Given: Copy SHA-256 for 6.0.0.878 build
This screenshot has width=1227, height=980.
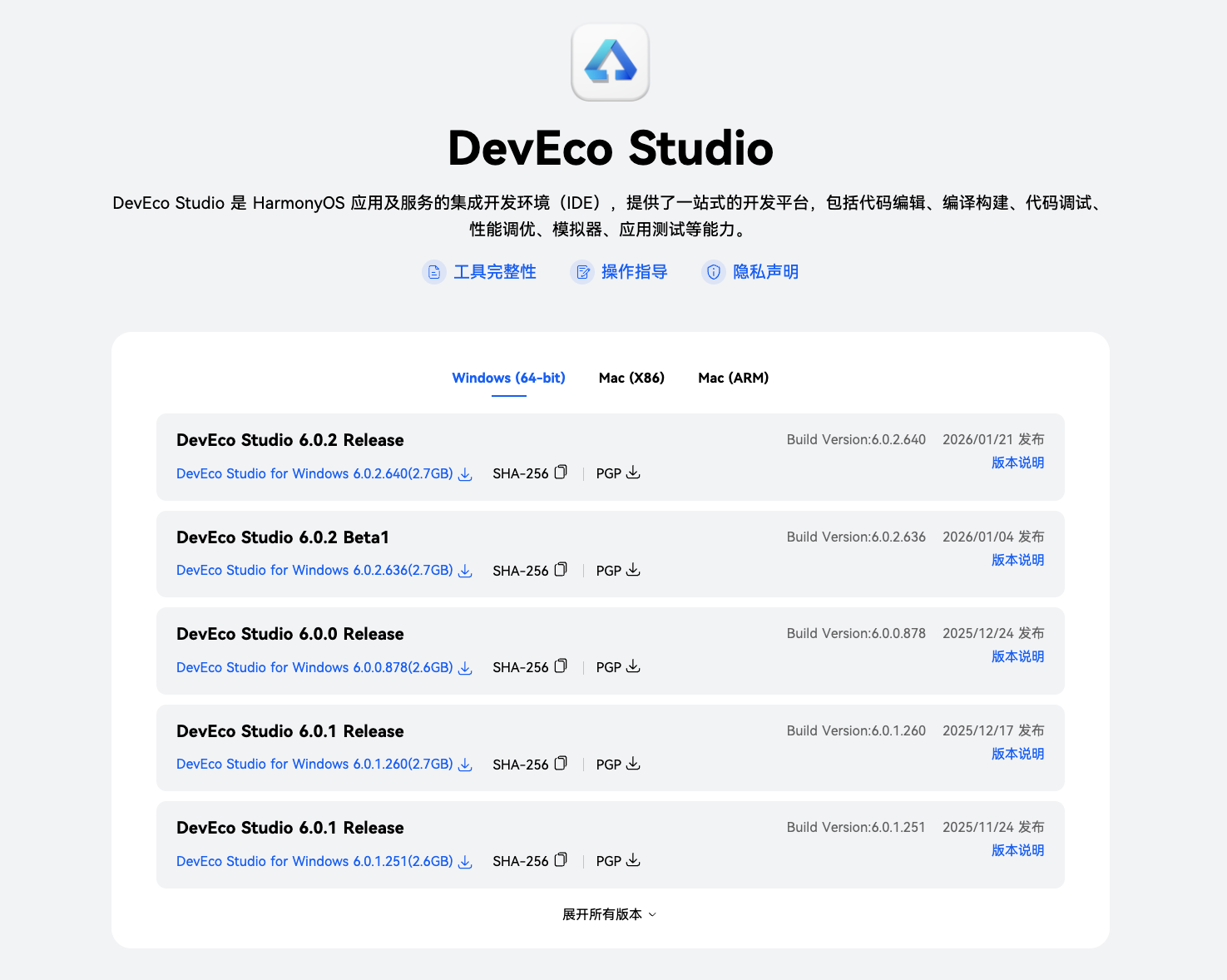Looking at the screenshot, I should (x=561, y=666).
